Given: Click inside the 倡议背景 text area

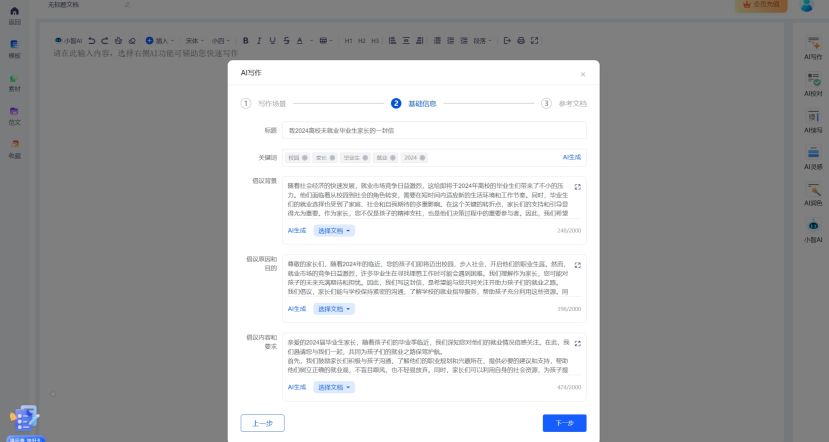Looking at the screenshot, I should pos(428,199).
